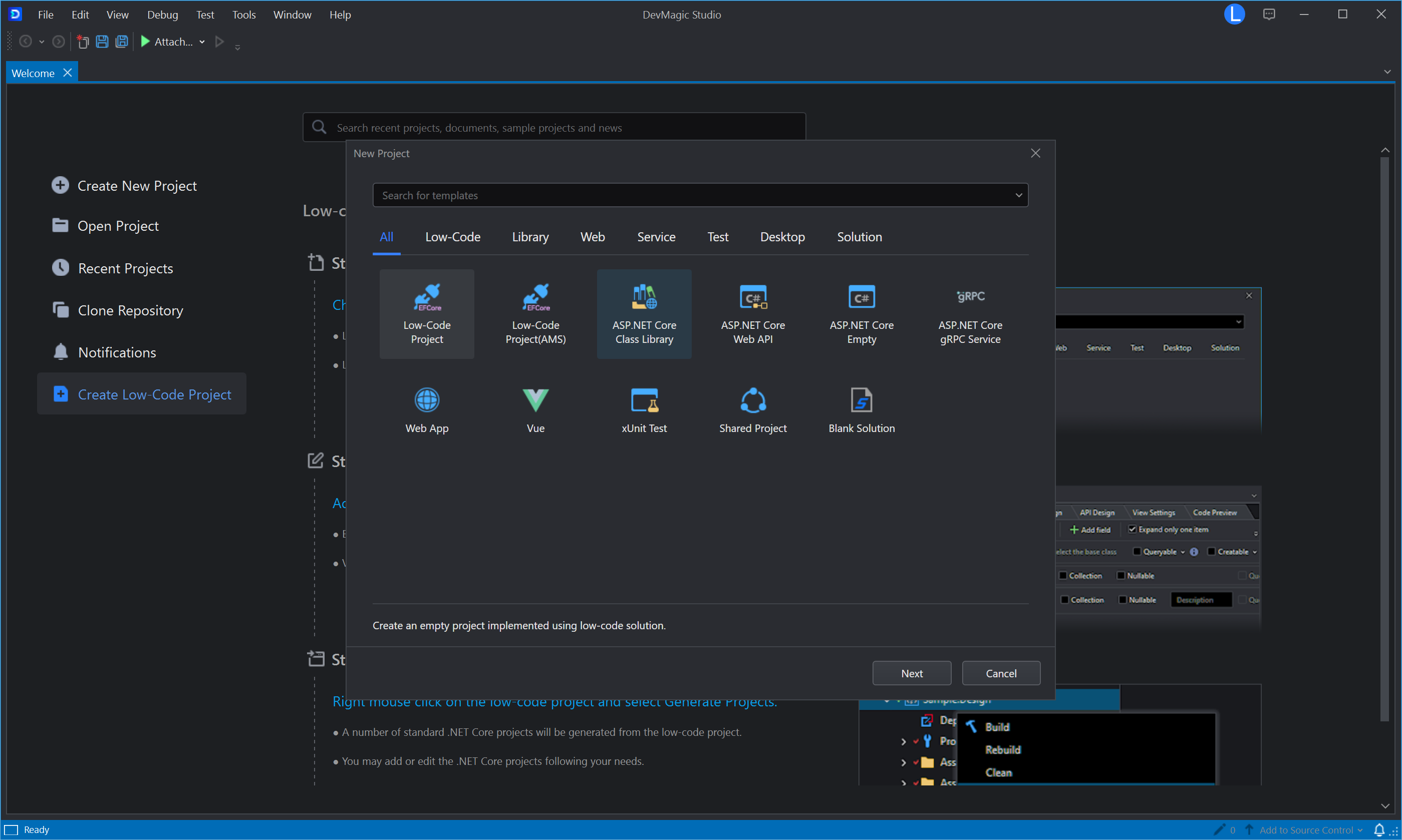Click the Next button
The width and height of the screenshot is (1402, 840).
click(x=912, y=673)
